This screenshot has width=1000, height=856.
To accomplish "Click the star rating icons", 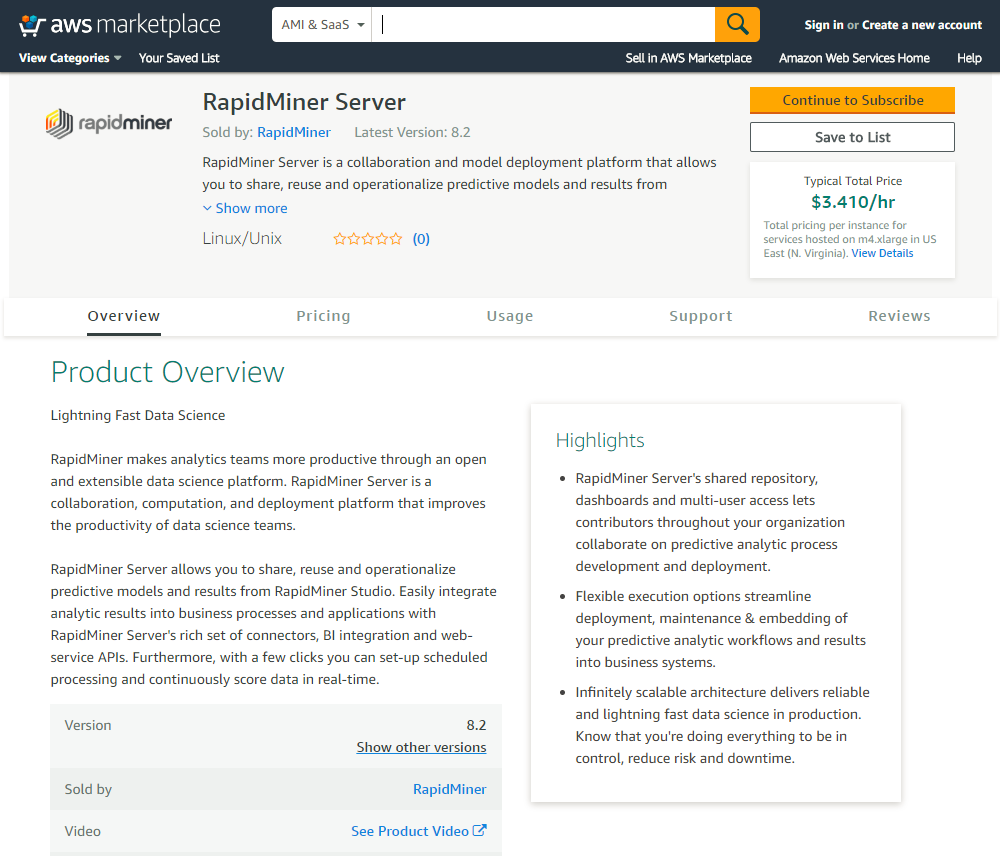I will [x=368, y=239].
